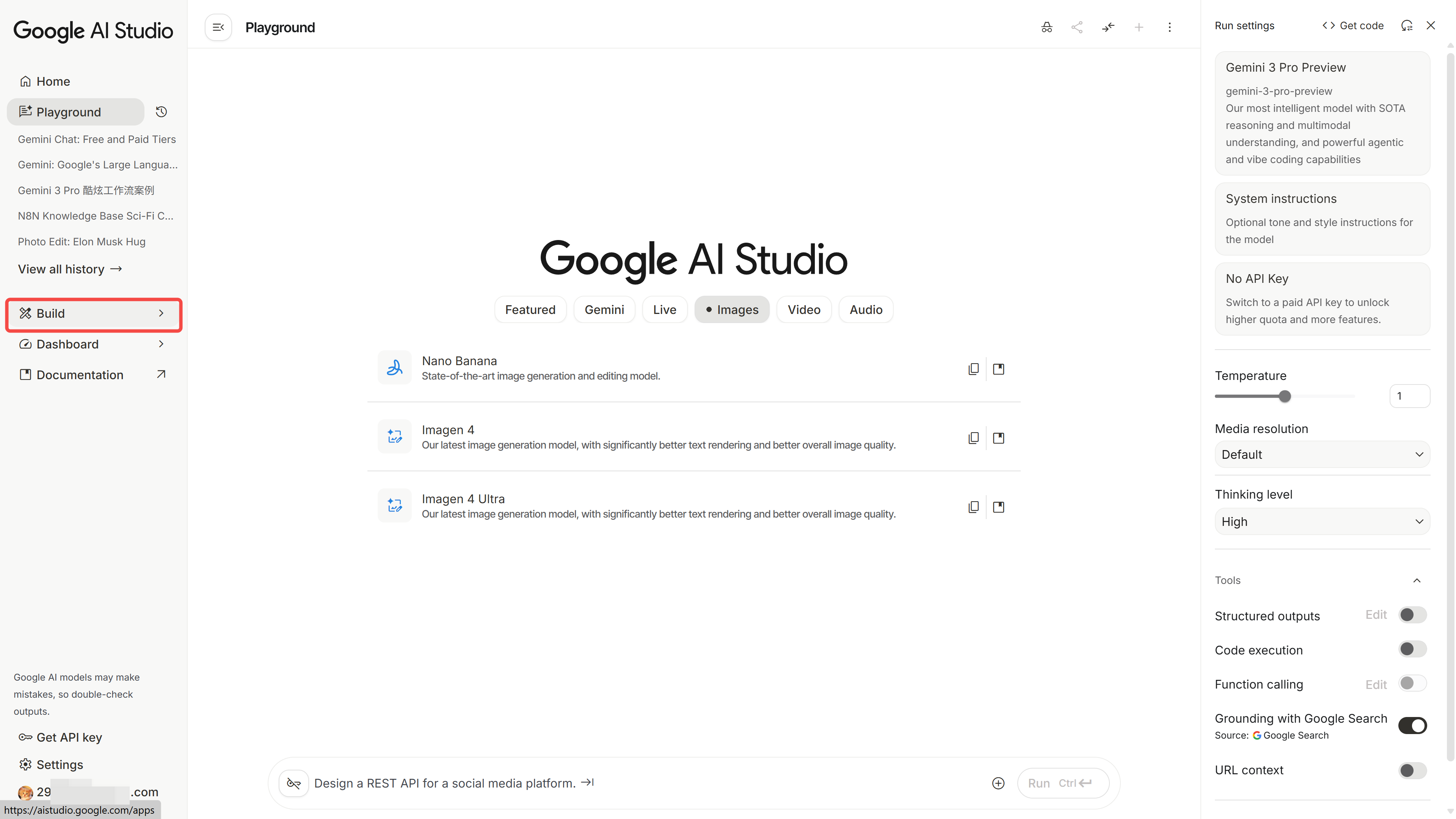The width and height of the screenshot is (1456, 819).
Task: Collapse the Tools section
Action: pyautogui.click(x=1417, y=581)
